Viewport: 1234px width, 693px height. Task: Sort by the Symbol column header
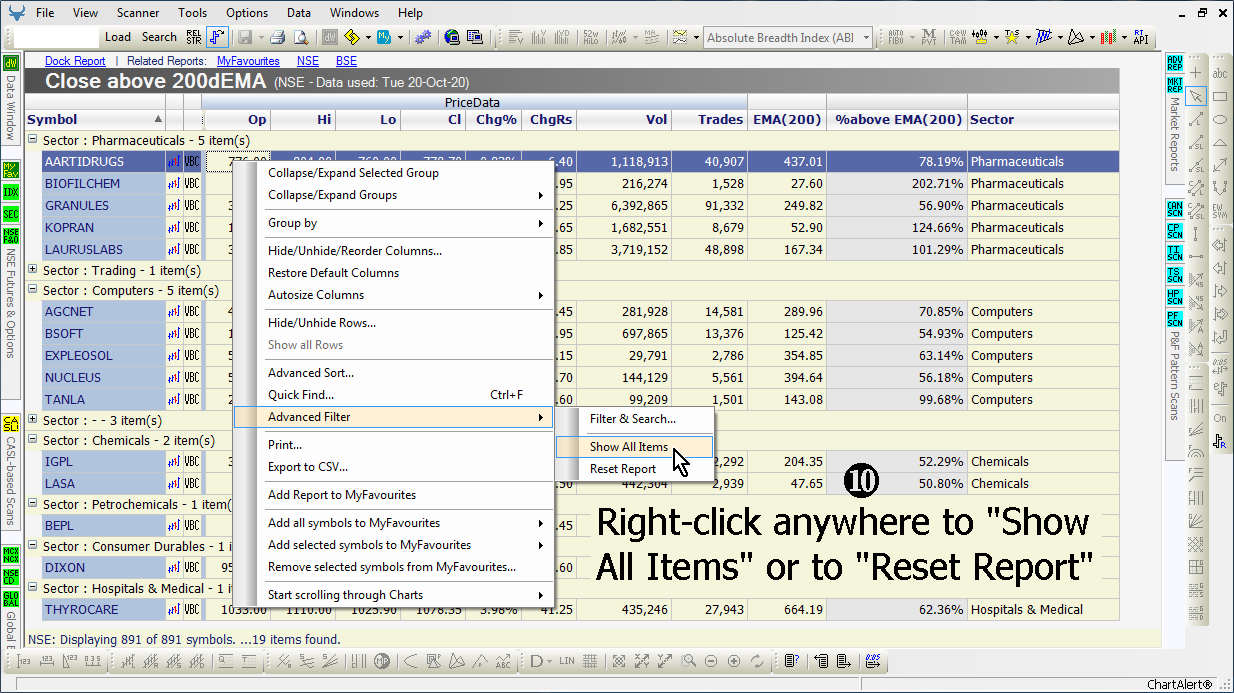click(95, 120)
